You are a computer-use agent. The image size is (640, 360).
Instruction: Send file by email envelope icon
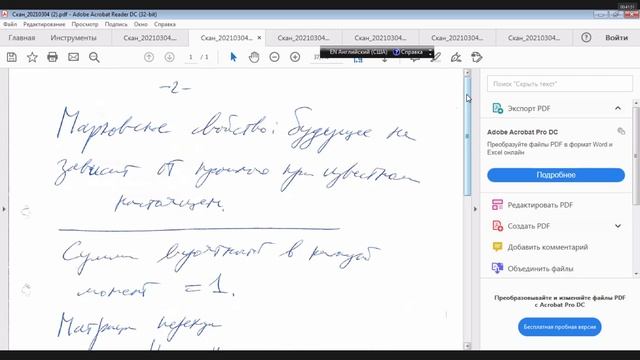pyautogui.click(x=73, y=57)
